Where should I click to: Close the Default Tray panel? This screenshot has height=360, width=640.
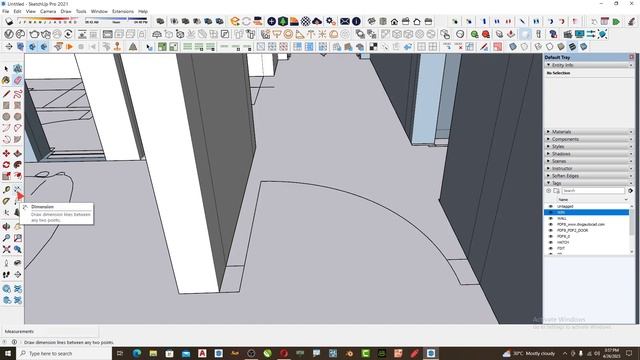(x=631, y=57)
